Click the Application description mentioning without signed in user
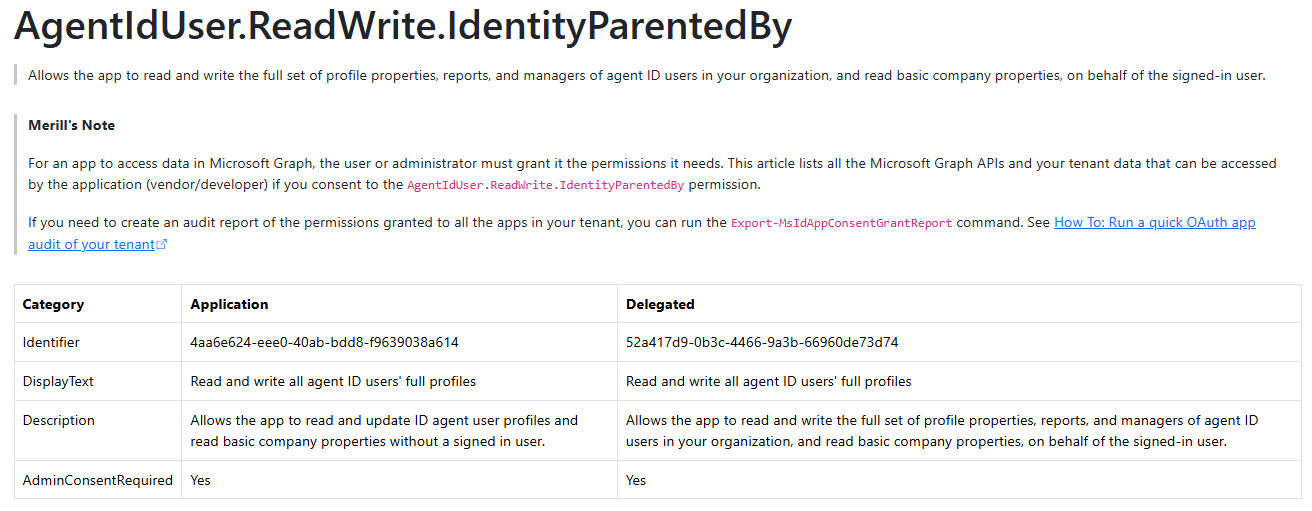This screenshot has width=1312, height=511. [384, 431]
